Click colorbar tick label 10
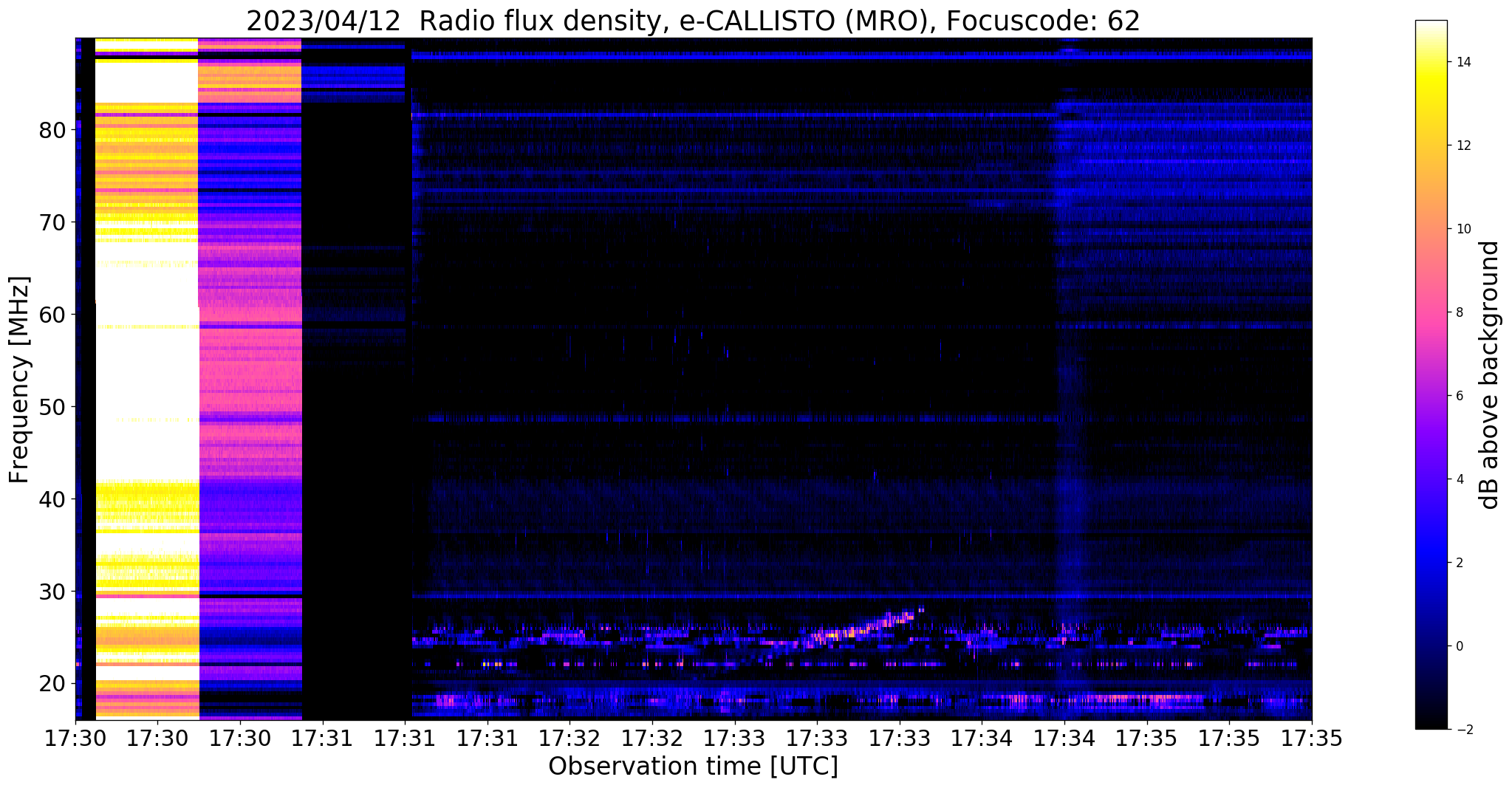Image resolution: width=1512 pixels, height=788 pixels. [x=1462, y=229]
